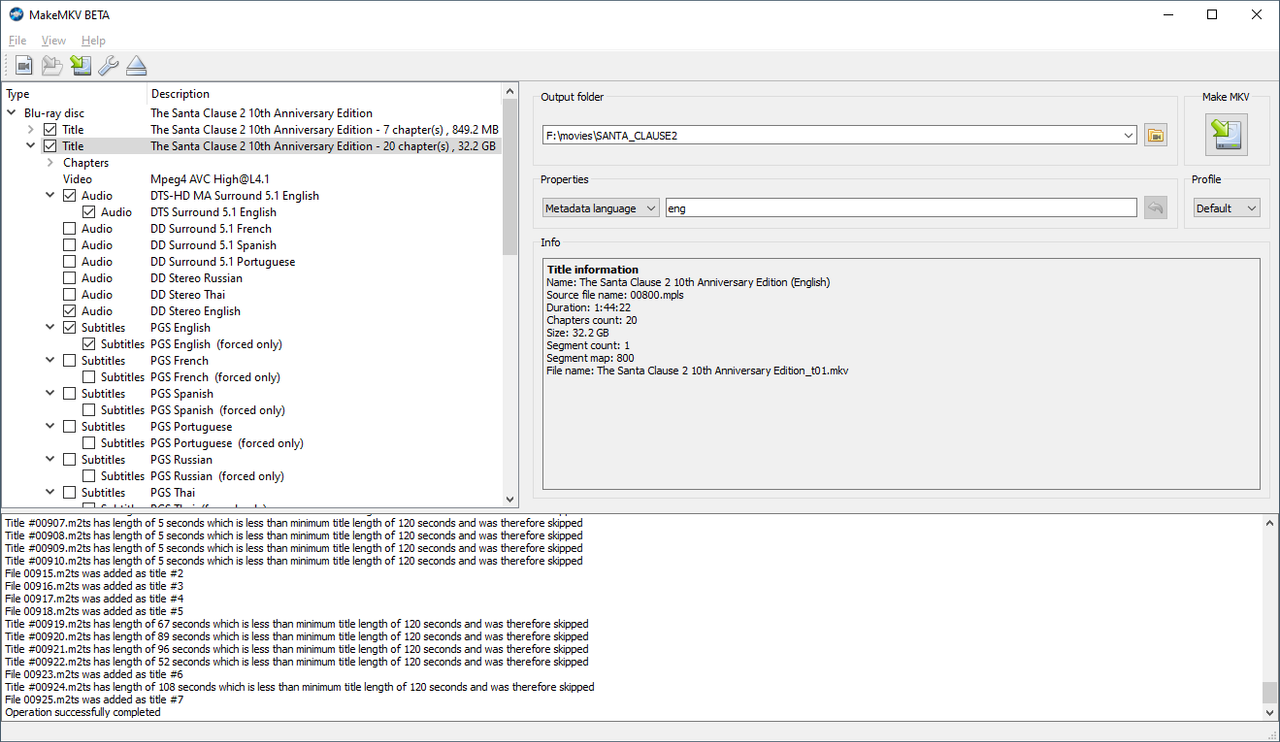
Task: Toggle DTS Surround 5.1 English audio checkbox
Action: (89, 212)
